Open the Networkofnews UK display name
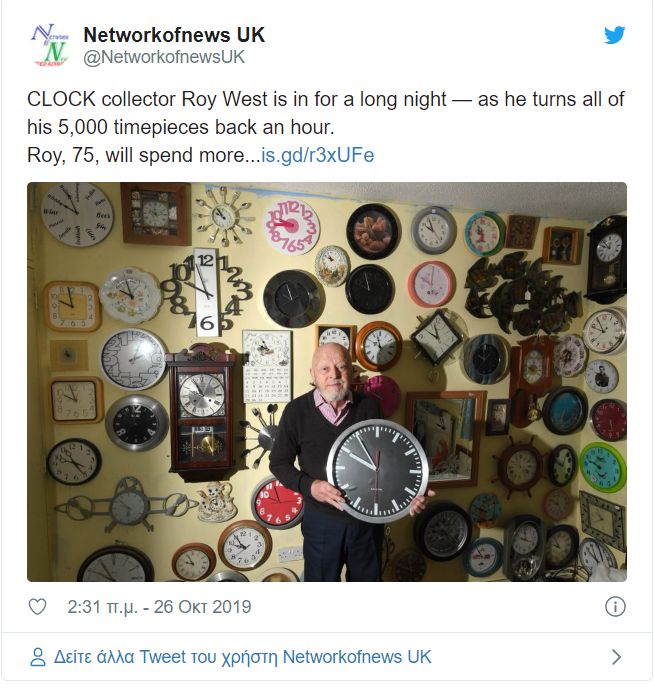 point(174,35)
